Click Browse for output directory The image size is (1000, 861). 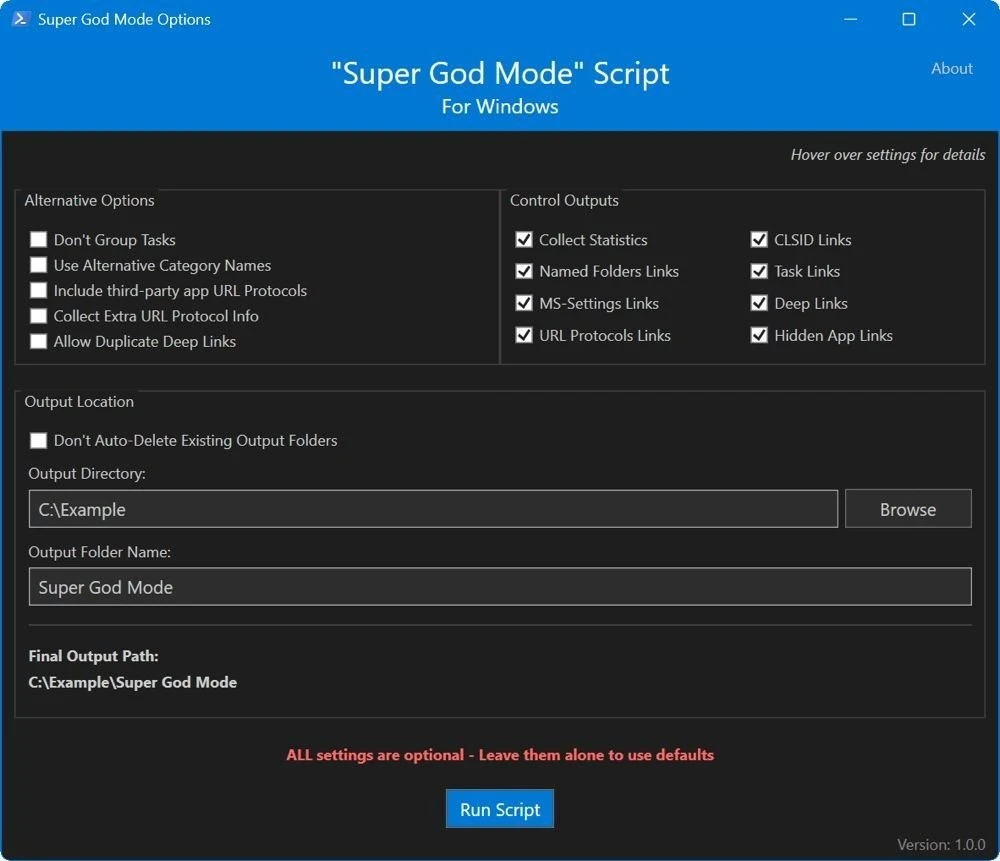coord(908,509)
